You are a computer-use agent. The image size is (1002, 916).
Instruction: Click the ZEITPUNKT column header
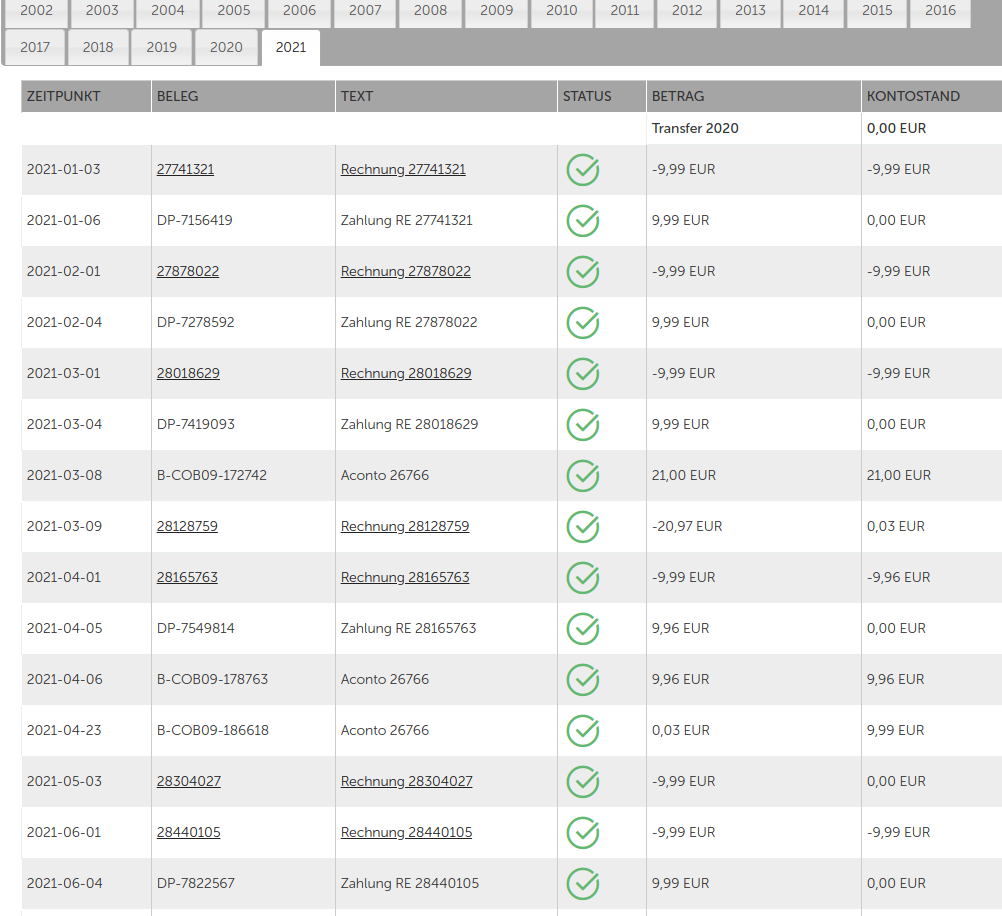63,97
